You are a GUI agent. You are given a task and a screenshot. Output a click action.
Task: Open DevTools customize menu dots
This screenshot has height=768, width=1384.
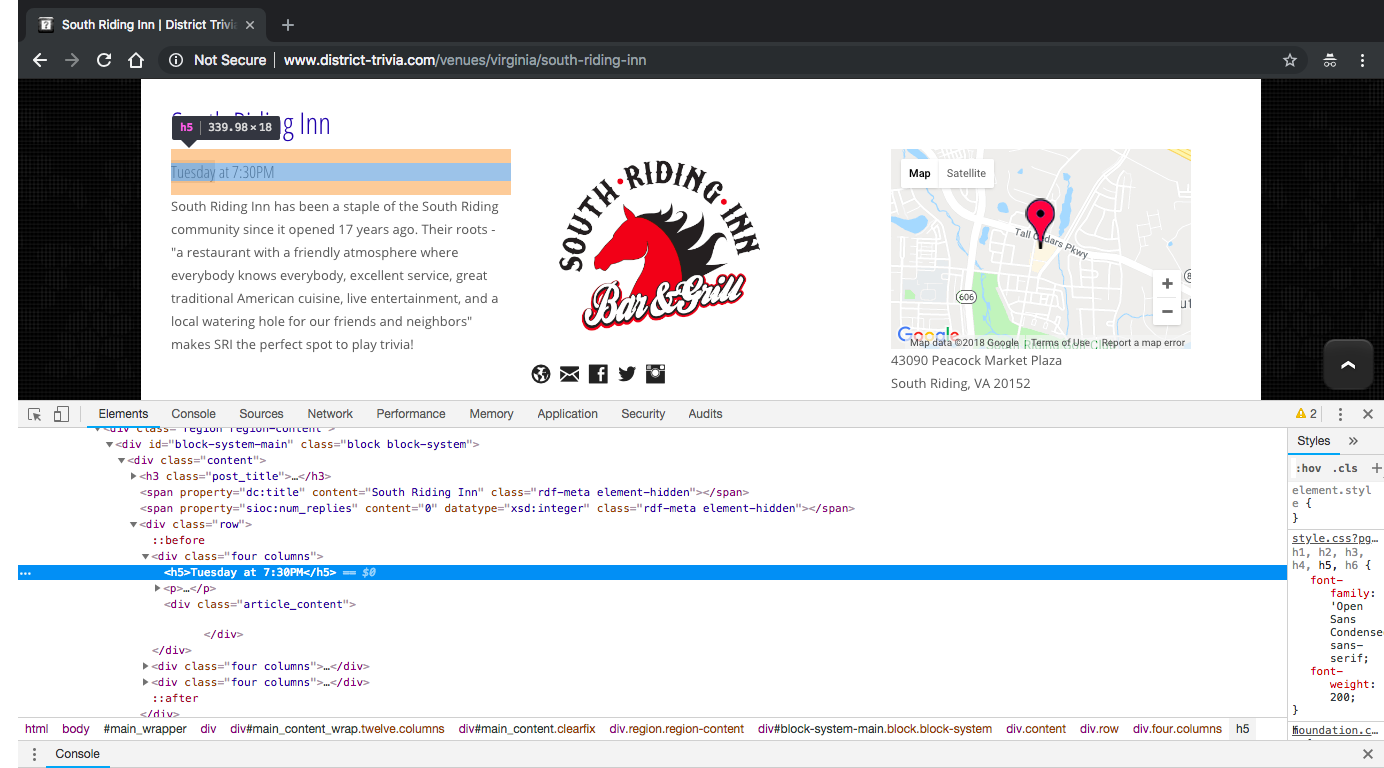pyautogui.click(x=1341, y=414)
